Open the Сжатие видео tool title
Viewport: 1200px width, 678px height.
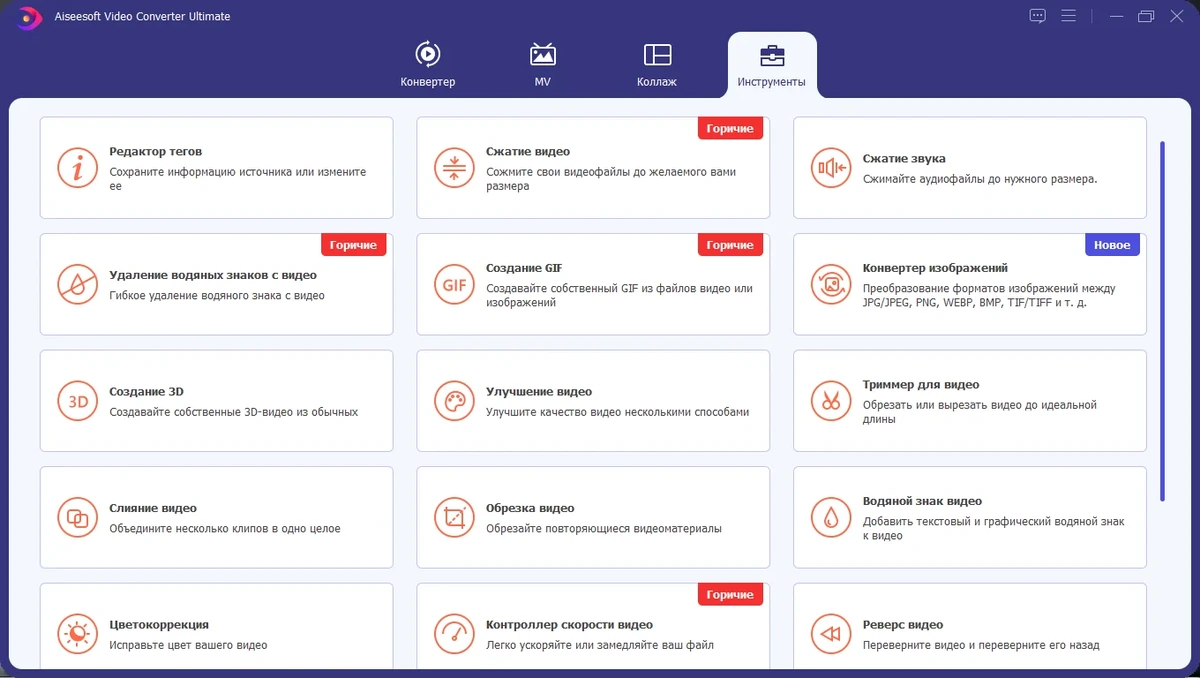click(528, 152)
